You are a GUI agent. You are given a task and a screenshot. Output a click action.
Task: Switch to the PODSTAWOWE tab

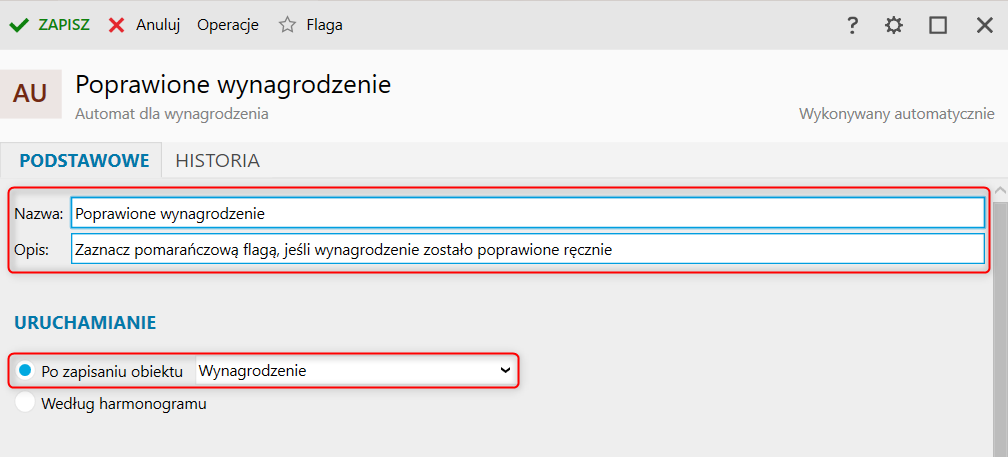click(x=84, y=161)
